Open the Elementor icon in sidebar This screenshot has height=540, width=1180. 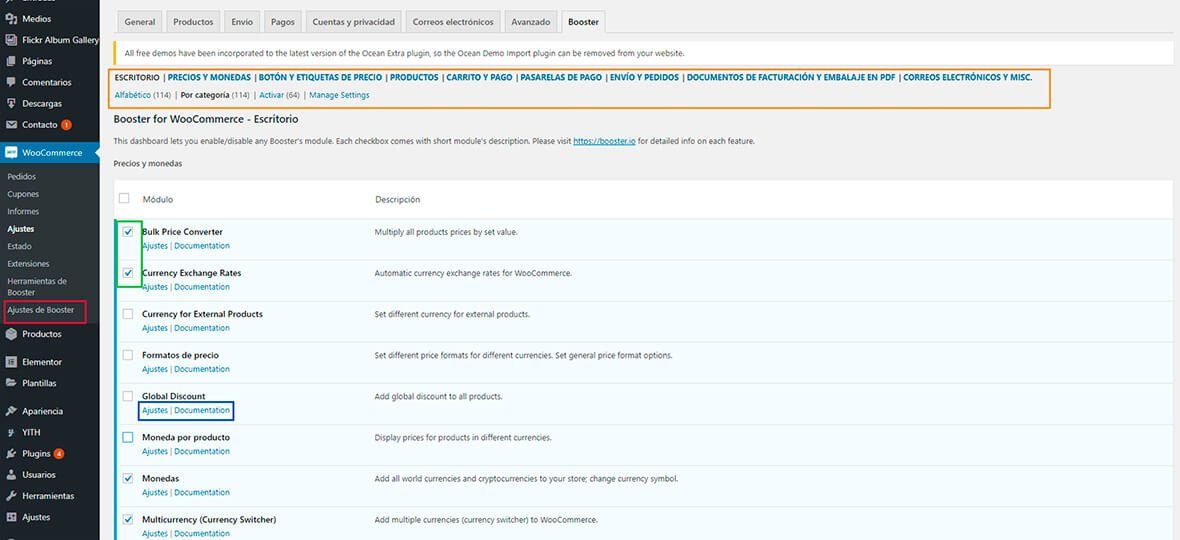[x=11, y=362]
